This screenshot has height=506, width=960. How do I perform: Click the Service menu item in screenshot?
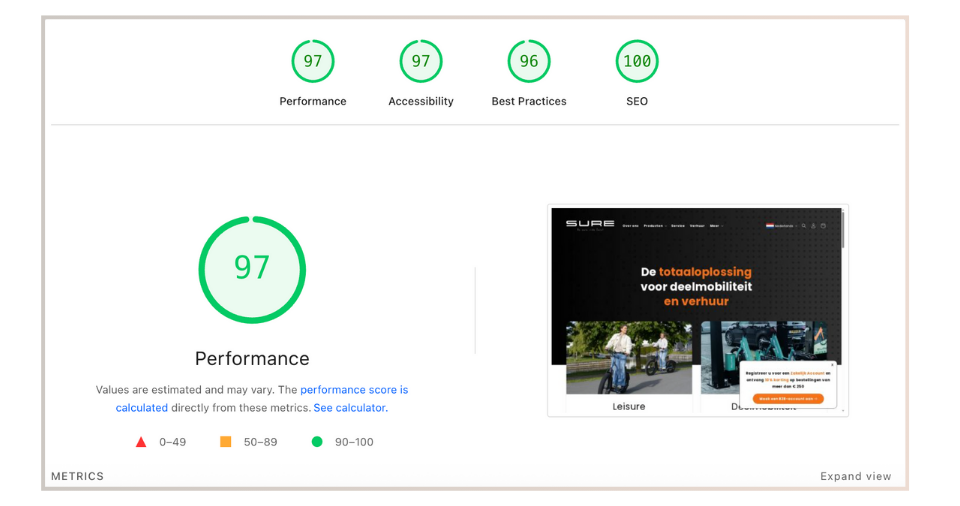tap(678, 225)
